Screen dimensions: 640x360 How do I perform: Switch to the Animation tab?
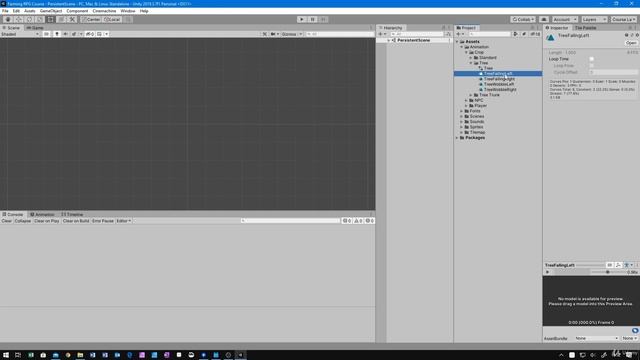tap(42, 214)
